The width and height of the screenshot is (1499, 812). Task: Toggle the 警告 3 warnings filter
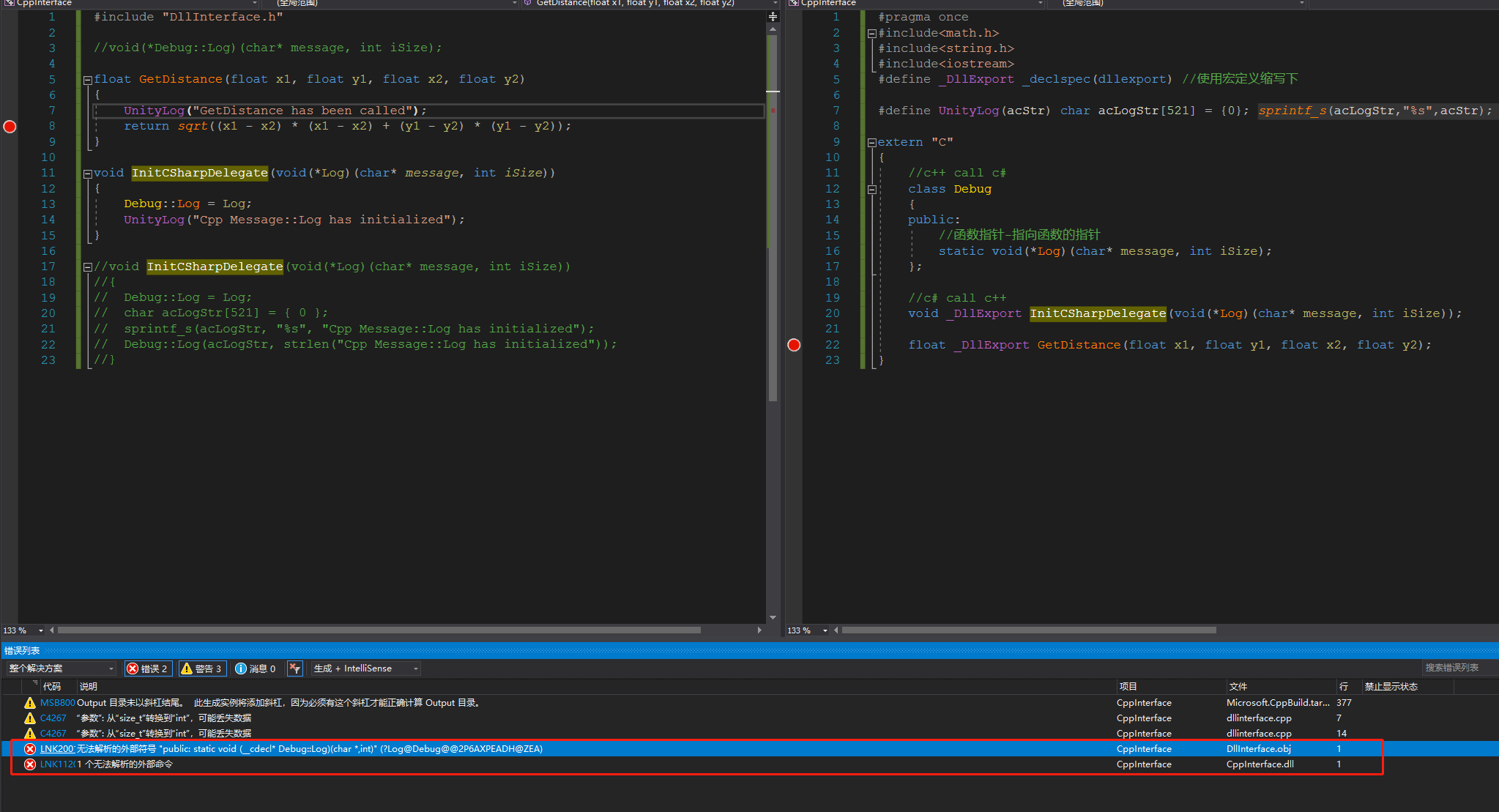[x=201, y=668]
